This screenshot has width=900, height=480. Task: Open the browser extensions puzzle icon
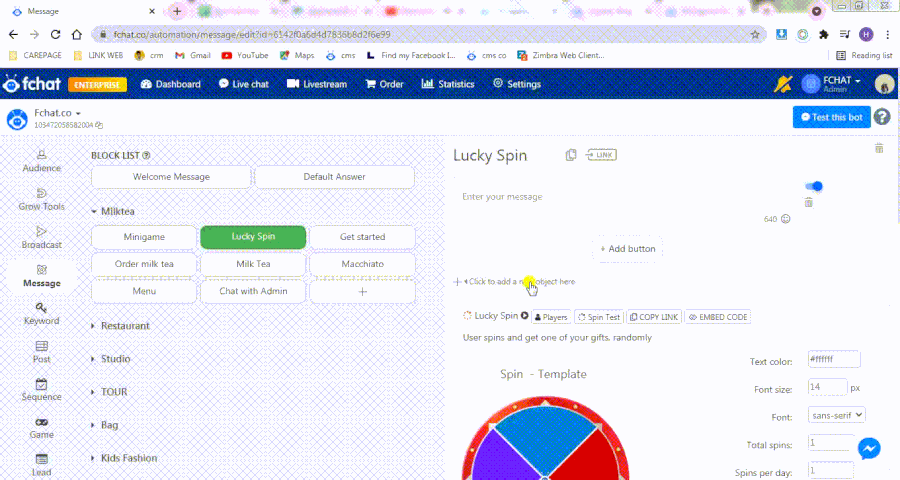coord(824,34)
